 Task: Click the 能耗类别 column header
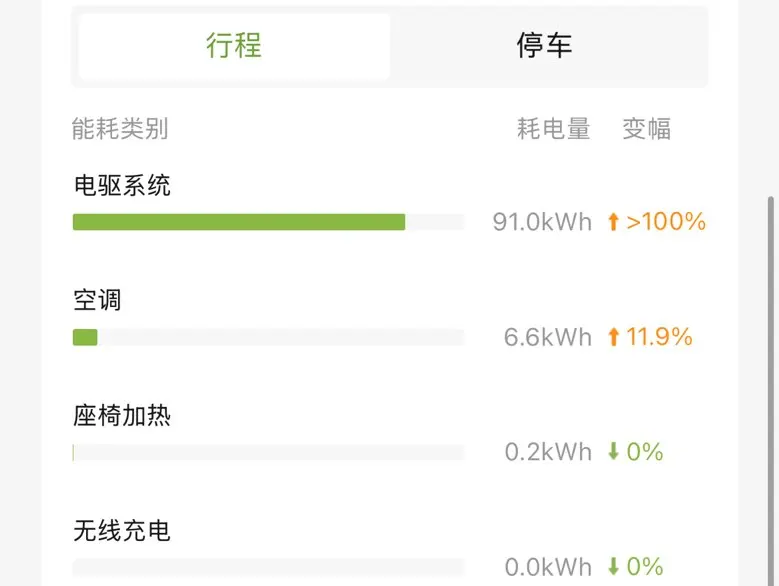pyautogui.click(x=120, y=129)
